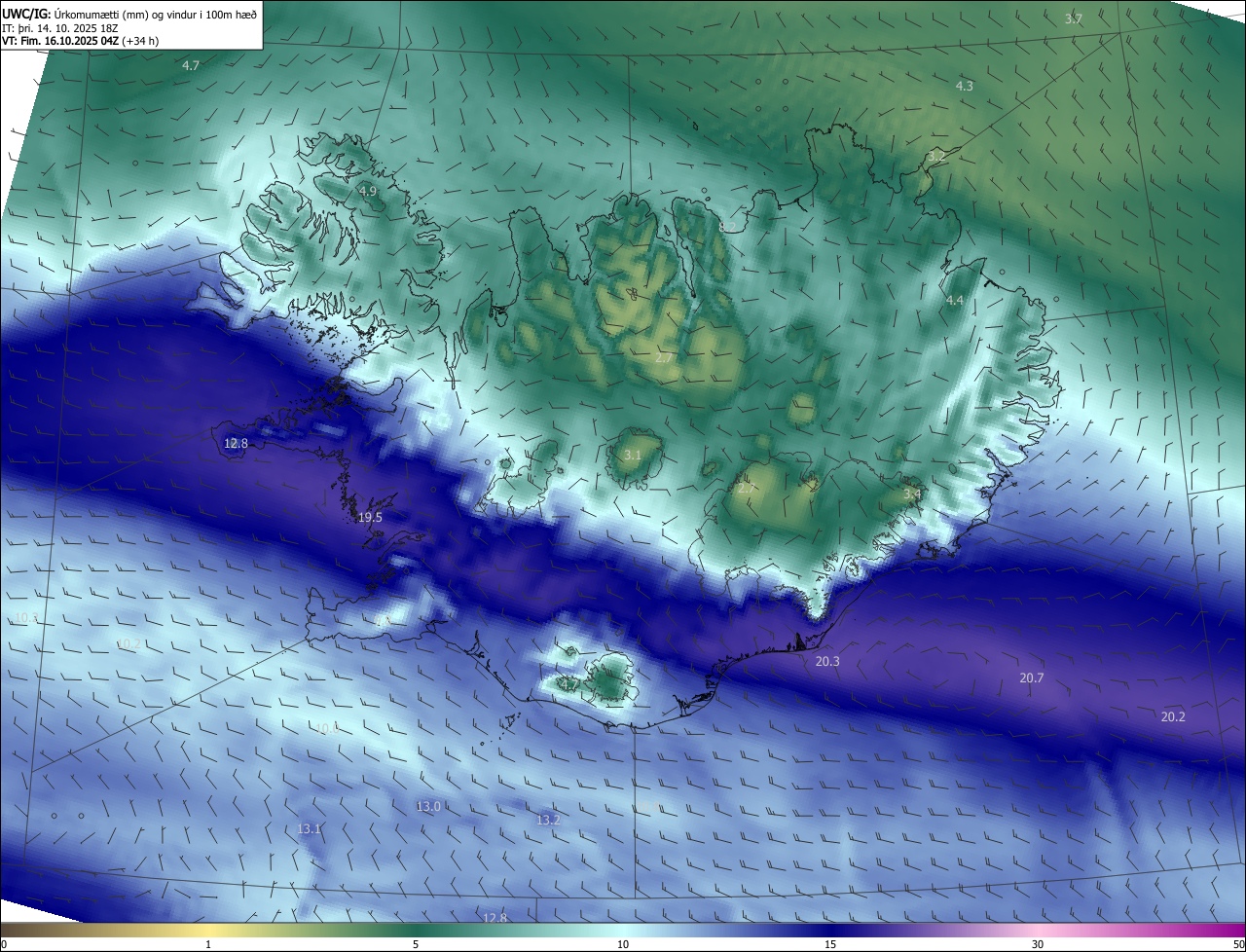Image resolution: width=1246 pixels, height=952 pixels.
Task: Pick the 4.4 label in eastern Iceland
Action: pyautogui.click(x=954, y=301)
